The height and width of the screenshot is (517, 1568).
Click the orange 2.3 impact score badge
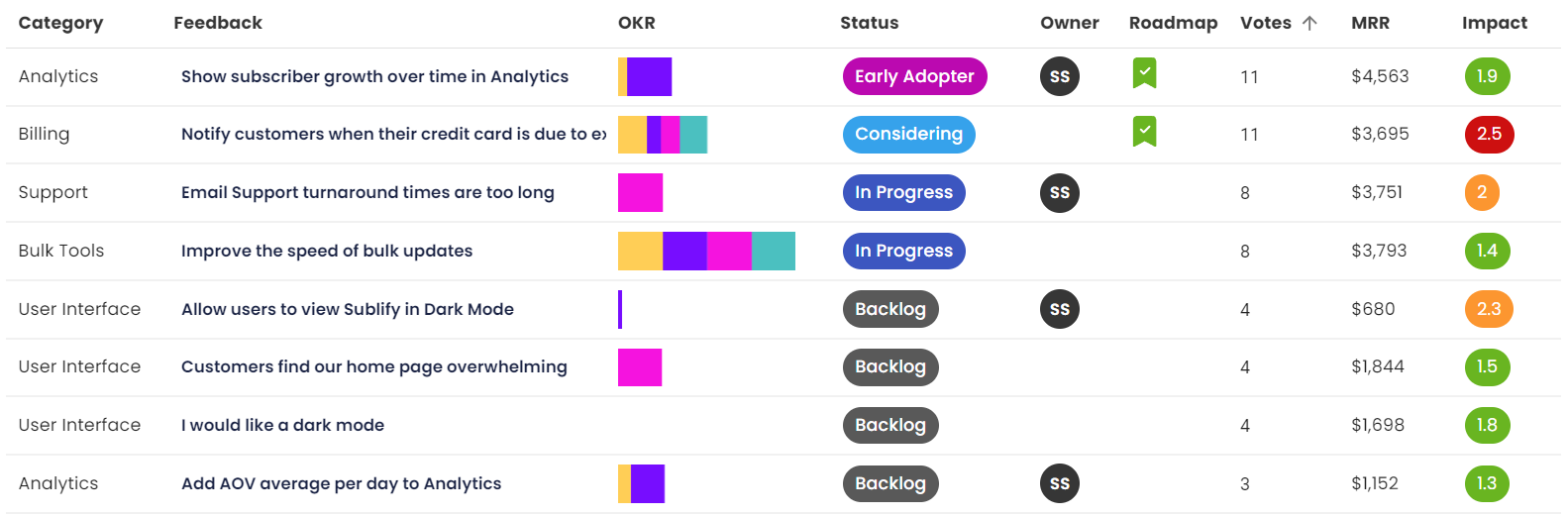(1488, 309)
